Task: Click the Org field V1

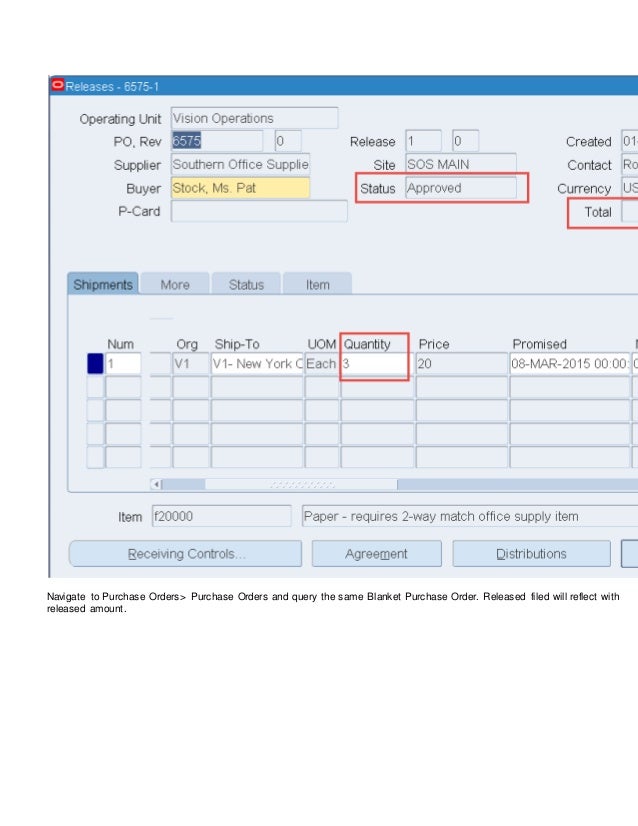Action: 191,363
